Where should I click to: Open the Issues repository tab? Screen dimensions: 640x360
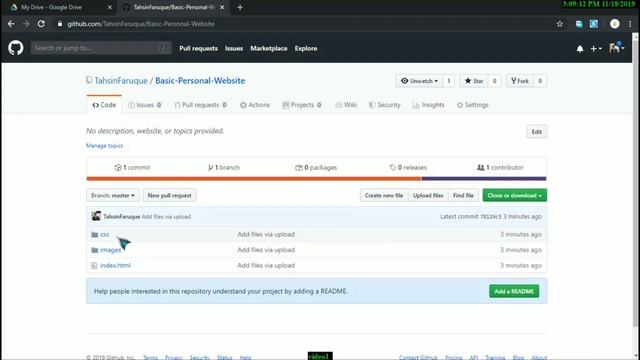coord(145,105)
